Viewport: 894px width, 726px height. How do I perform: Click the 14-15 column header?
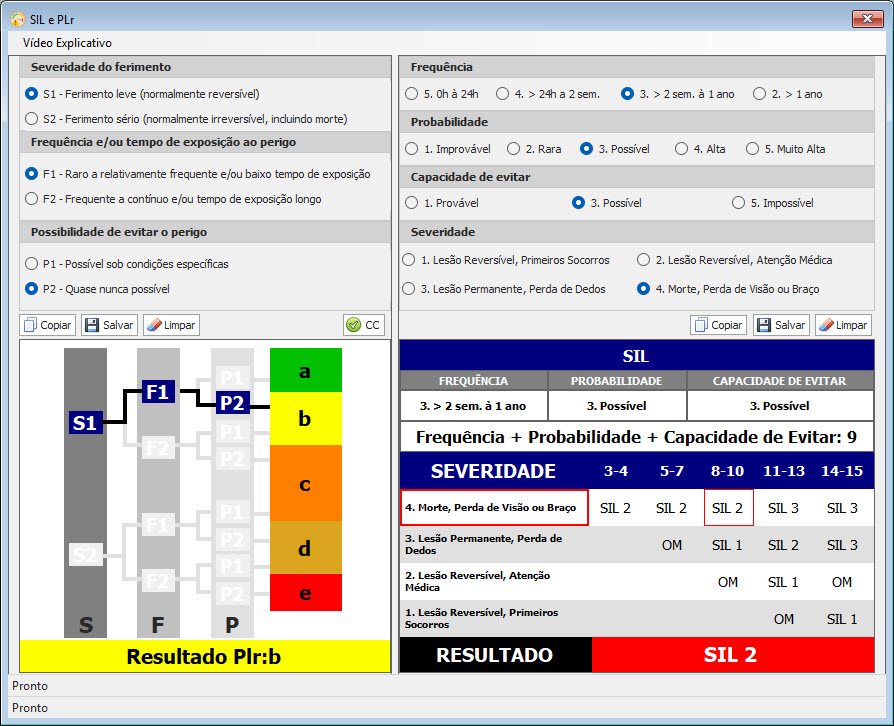coord(842,471)
